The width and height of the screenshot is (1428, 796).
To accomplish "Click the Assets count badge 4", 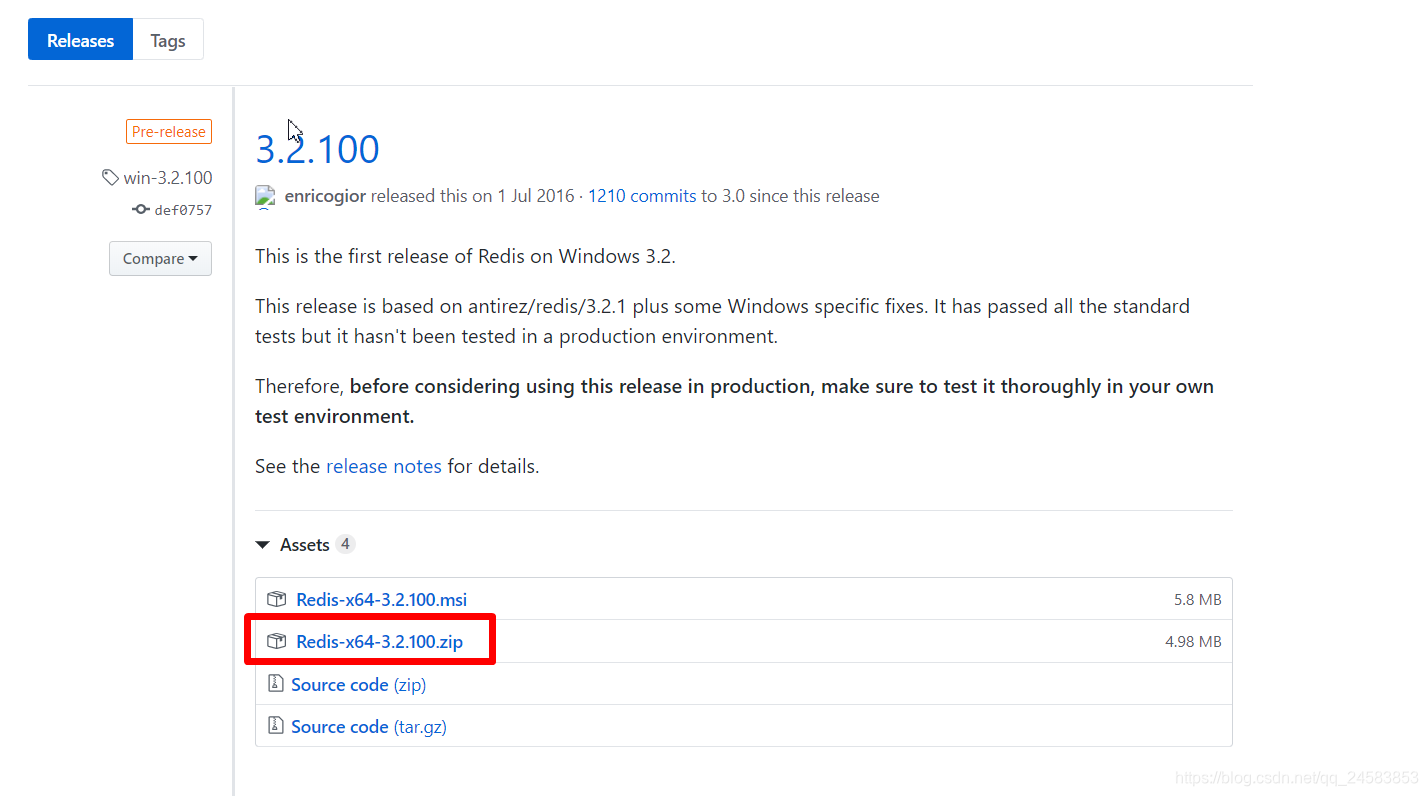I will pos(345,544).
